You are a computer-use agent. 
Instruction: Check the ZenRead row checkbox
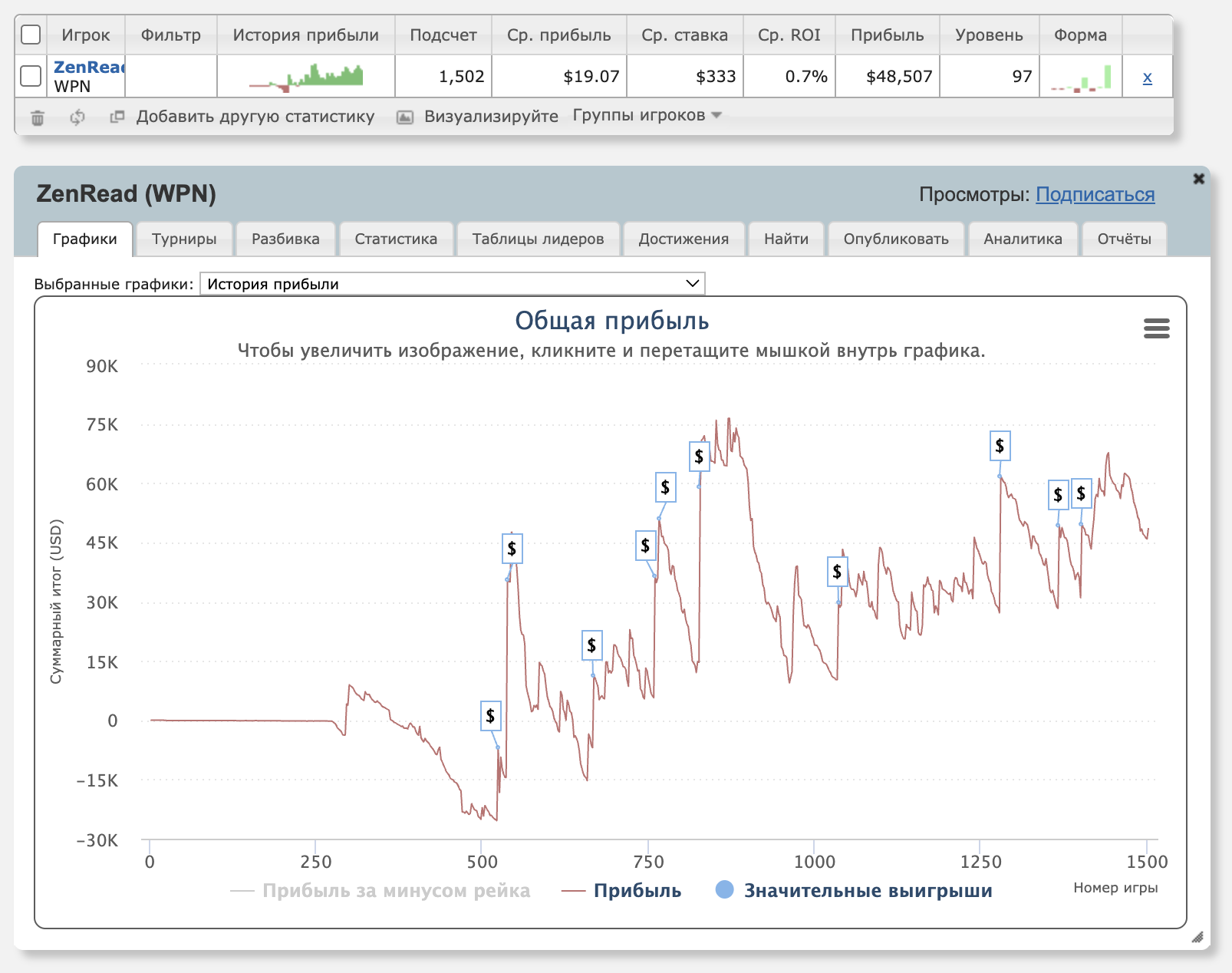31,76
